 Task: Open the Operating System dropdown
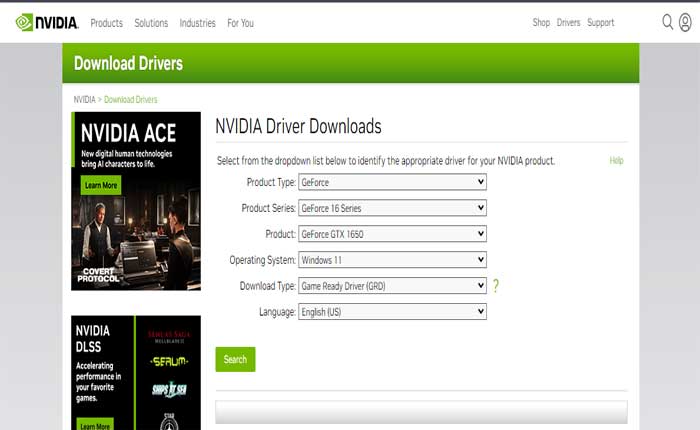(392, 260)
